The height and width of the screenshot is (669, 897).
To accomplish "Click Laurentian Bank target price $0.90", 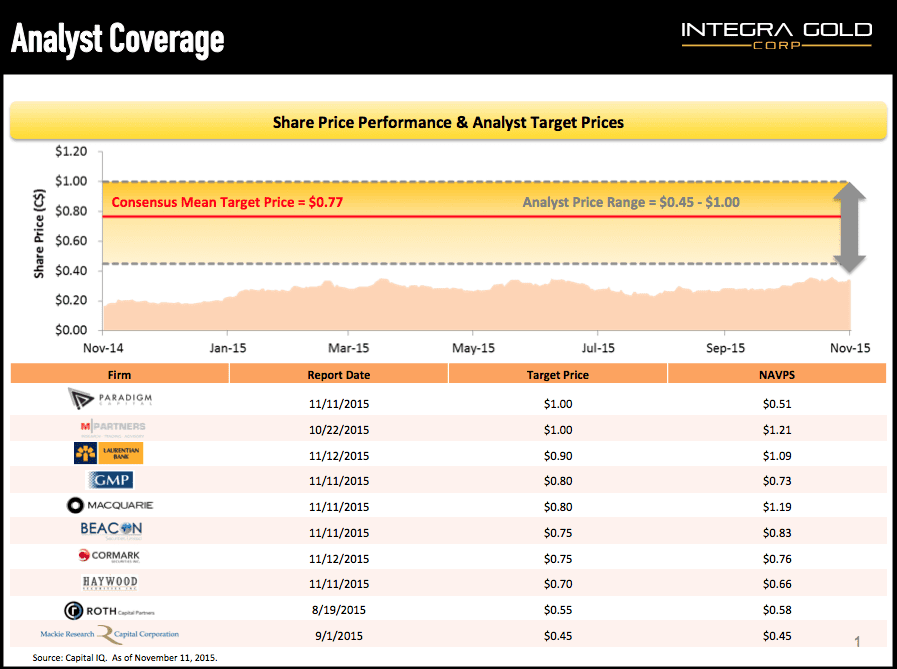I will pos(558,456).
